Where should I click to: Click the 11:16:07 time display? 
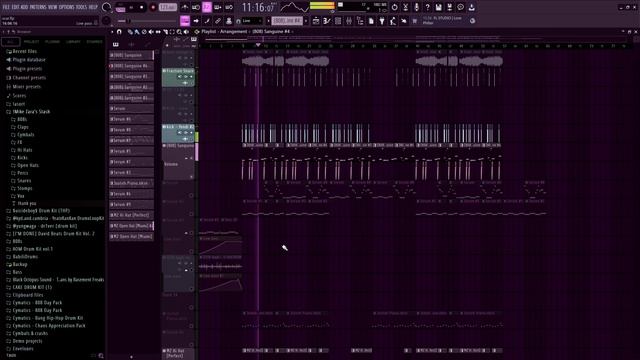(258, 7)
